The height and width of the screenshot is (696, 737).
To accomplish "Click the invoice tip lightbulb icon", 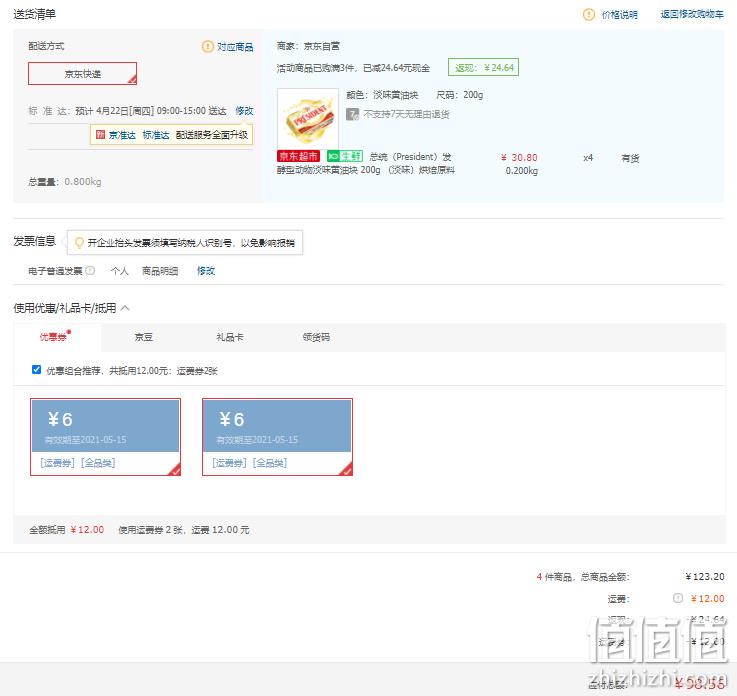I will pos(79,242).
